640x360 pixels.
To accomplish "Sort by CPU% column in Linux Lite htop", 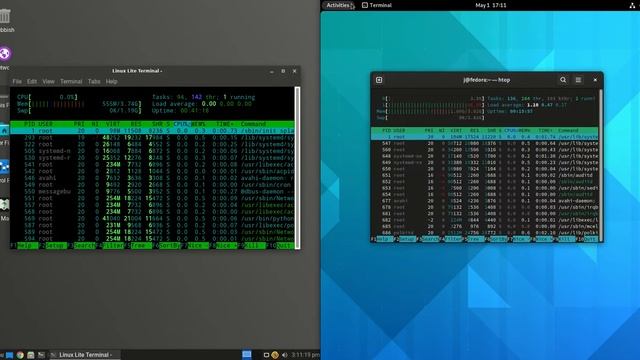I will 181,124.
